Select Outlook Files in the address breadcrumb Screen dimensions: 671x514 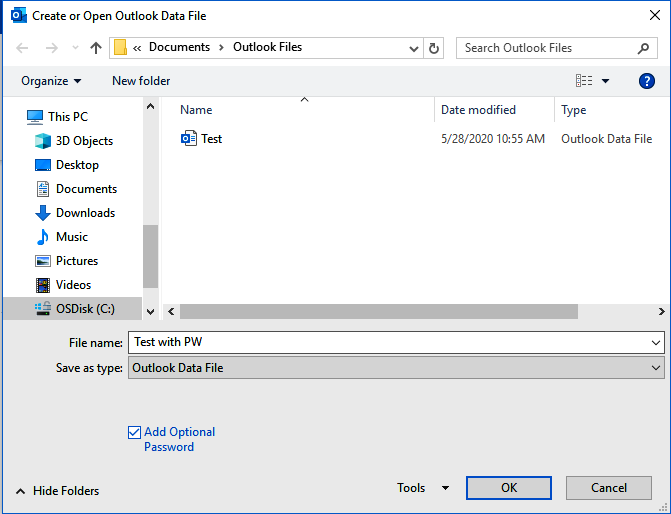tap(267, 47)
